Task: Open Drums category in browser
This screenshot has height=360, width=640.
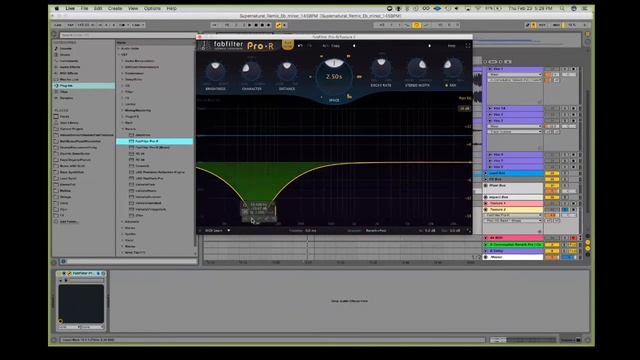Action: pyautogui.click(x=65, y=55)
